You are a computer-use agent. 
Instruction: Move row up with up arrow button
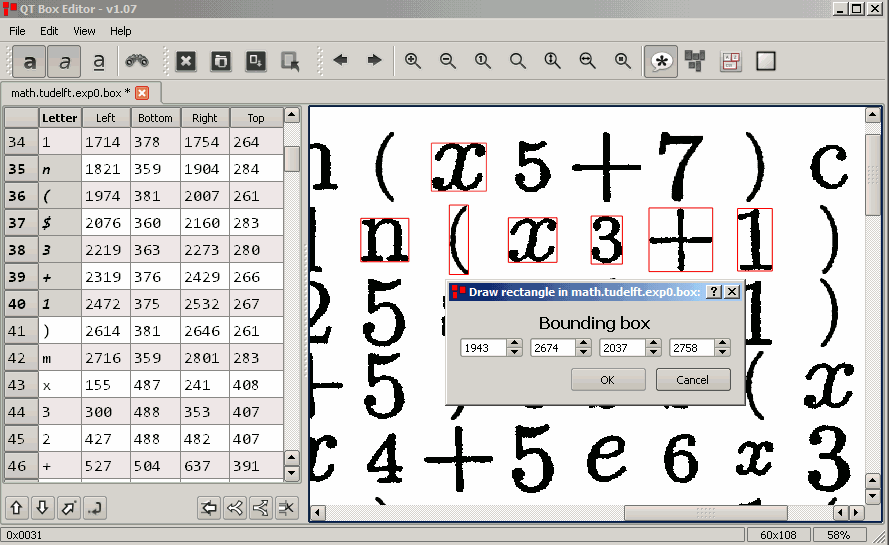[x=16, y=508]
